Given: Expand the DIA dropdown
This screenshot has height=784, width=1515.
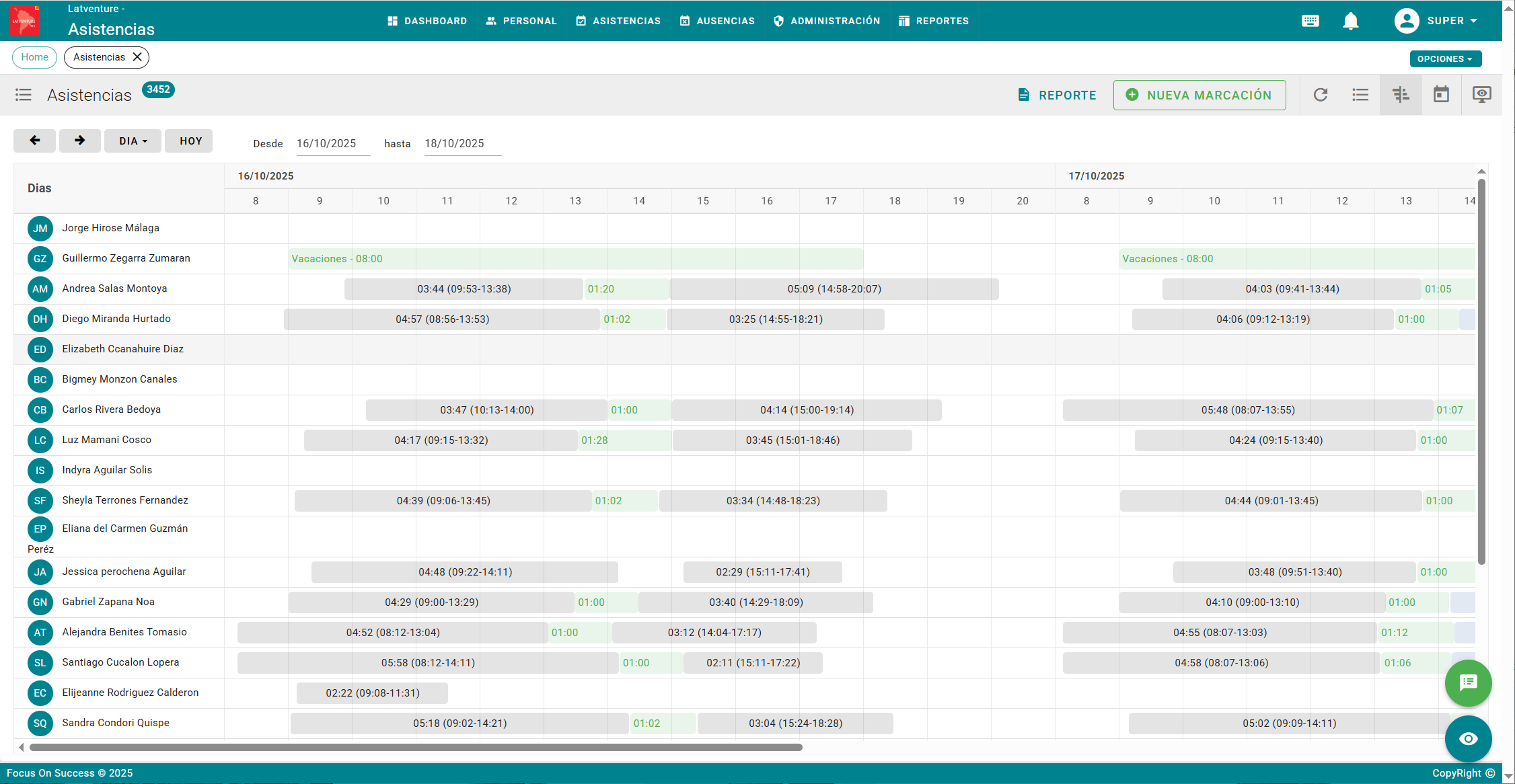Looking at the screenshot, I should coord(133,141).
